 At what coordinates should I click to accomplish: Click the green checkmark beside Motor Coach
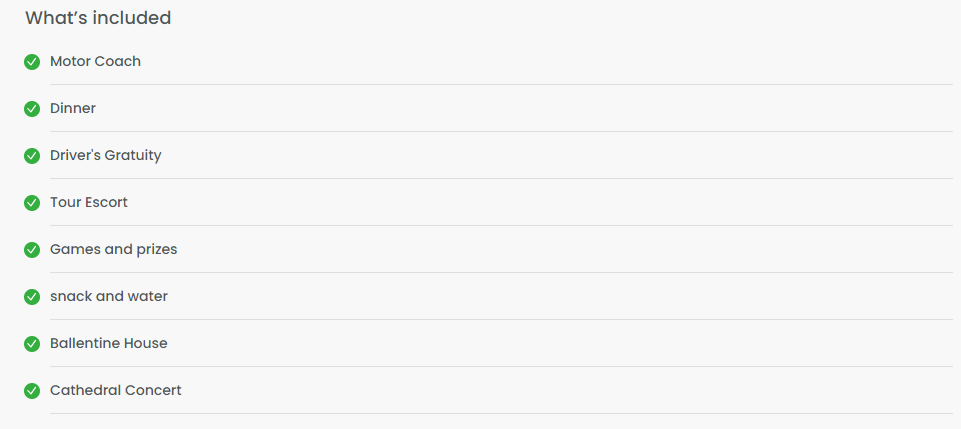pos(32,62)
